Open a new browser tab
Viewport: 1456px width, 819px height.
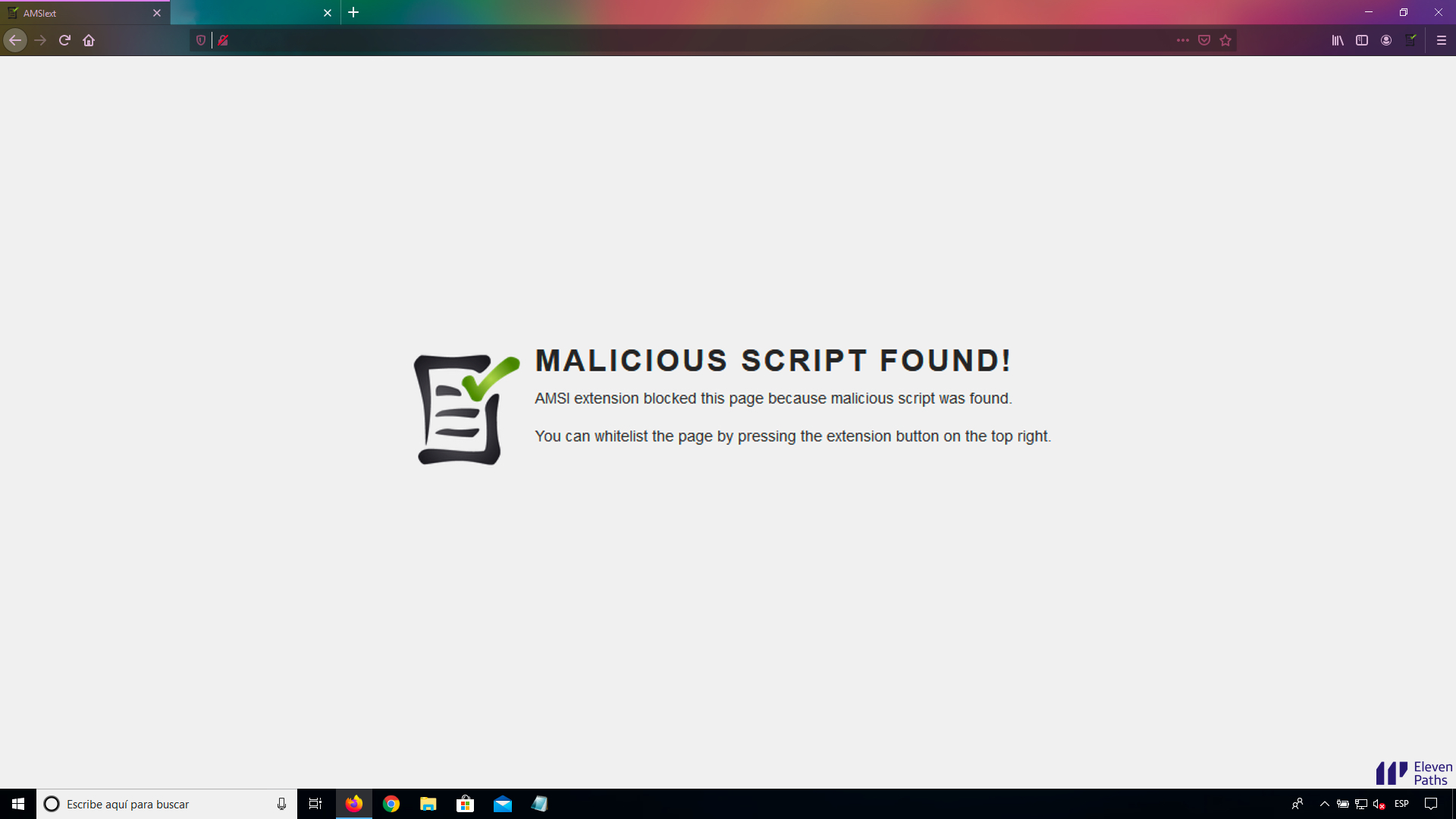353,12
